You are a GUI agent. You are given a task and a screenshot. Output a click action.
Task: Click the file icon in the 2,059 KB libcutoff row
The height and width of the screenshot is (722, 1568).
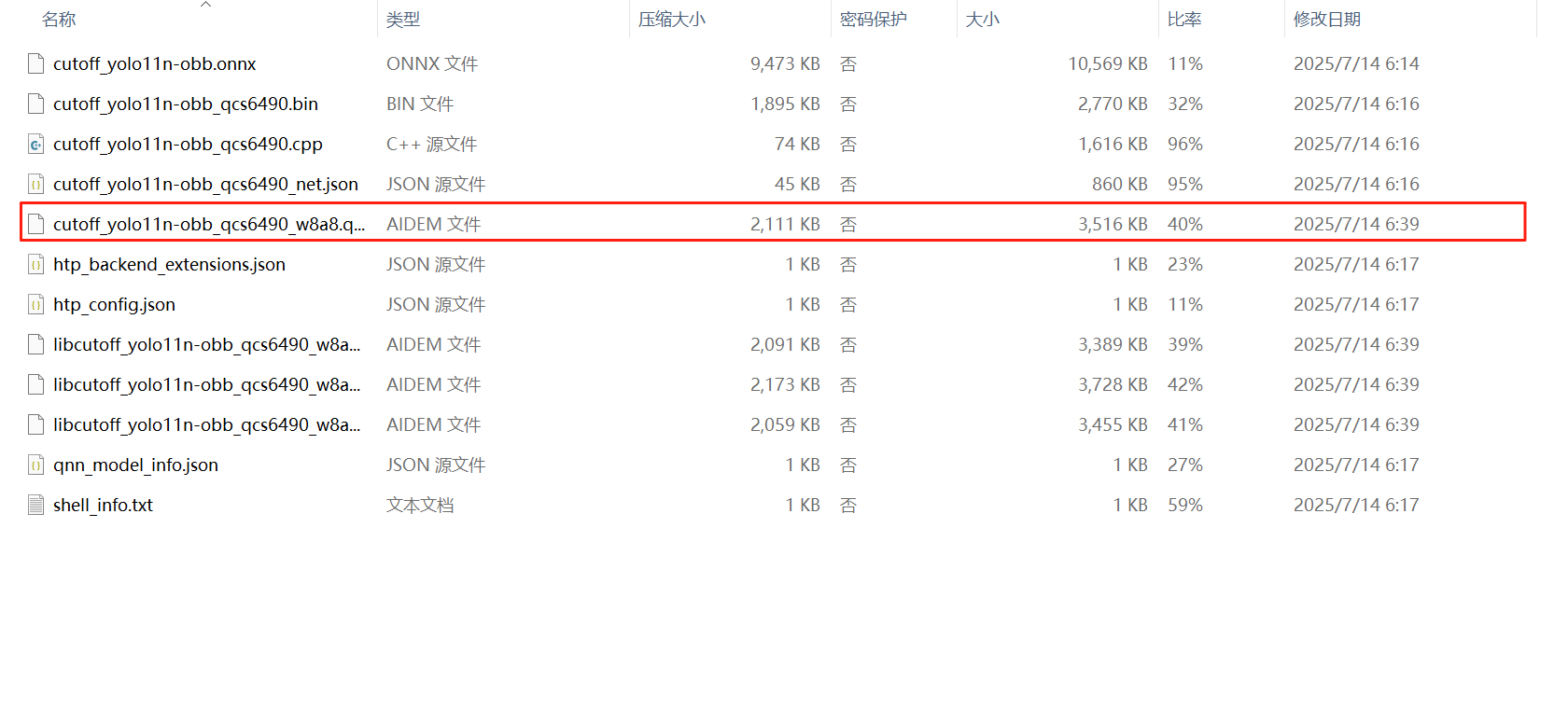(x=35, y=424)
